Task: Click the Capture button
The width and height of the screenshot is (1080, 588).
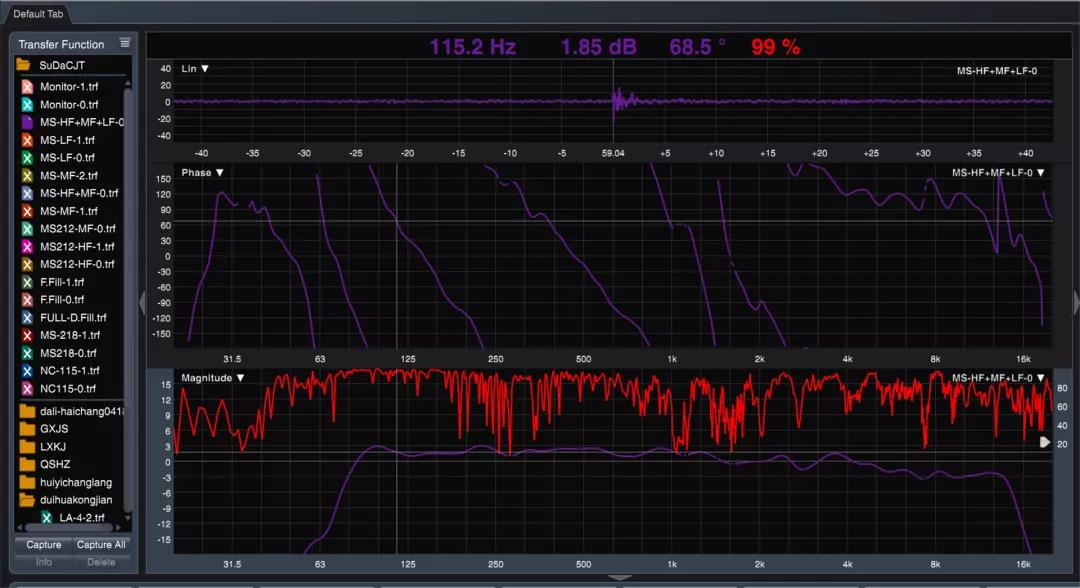Action: (x=43, y=545)
